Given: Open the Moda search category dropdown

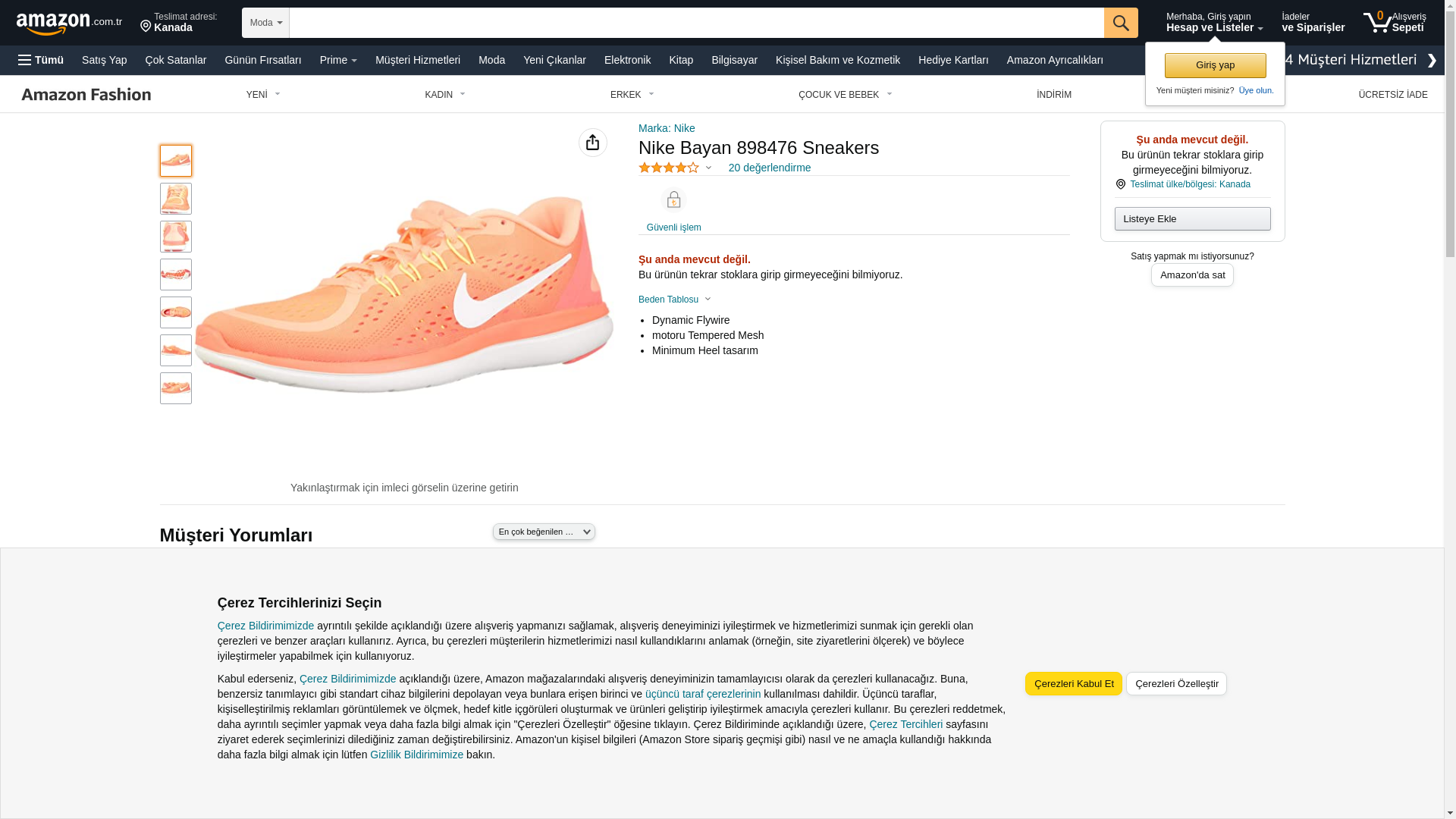Looking at the screenshot, I should click(x=265, y=23).
